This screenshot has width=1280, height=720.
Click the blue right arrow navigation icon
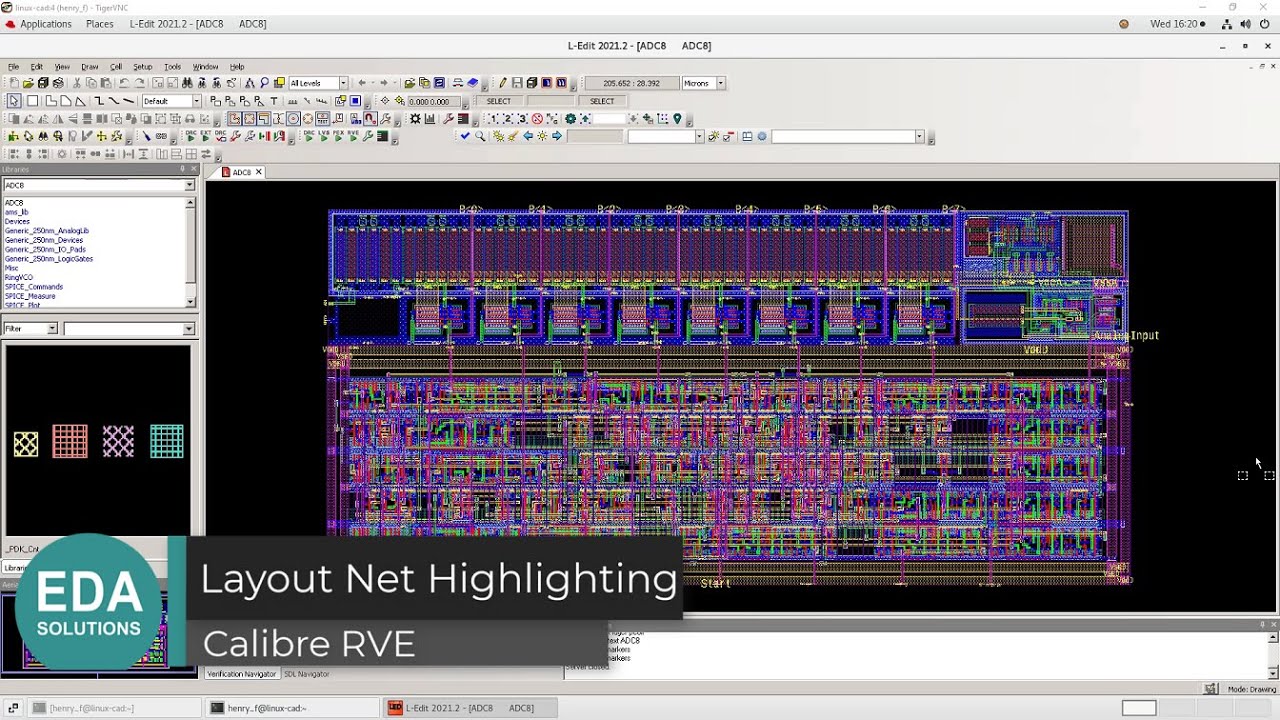tap(556, 136)
